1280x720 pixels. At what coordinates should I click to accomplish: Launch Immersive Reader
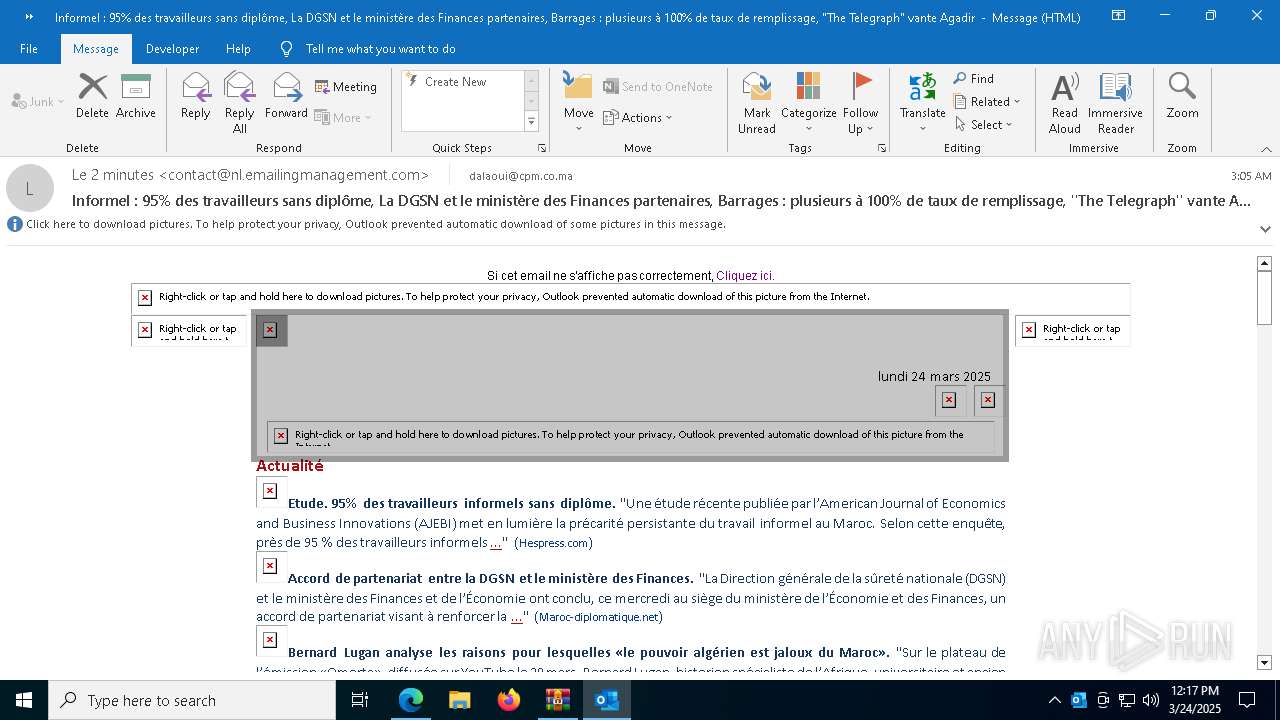(x=1115, y=103)
